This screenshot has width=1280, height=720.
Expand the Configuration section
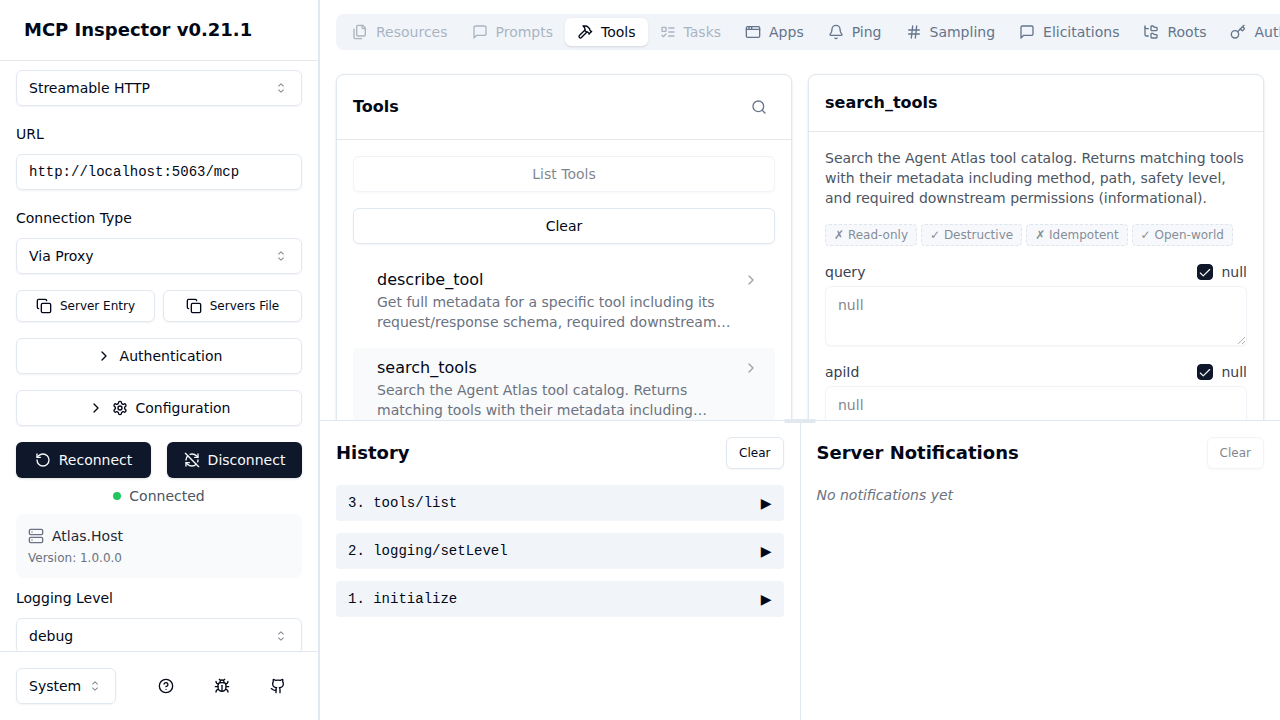158,408
